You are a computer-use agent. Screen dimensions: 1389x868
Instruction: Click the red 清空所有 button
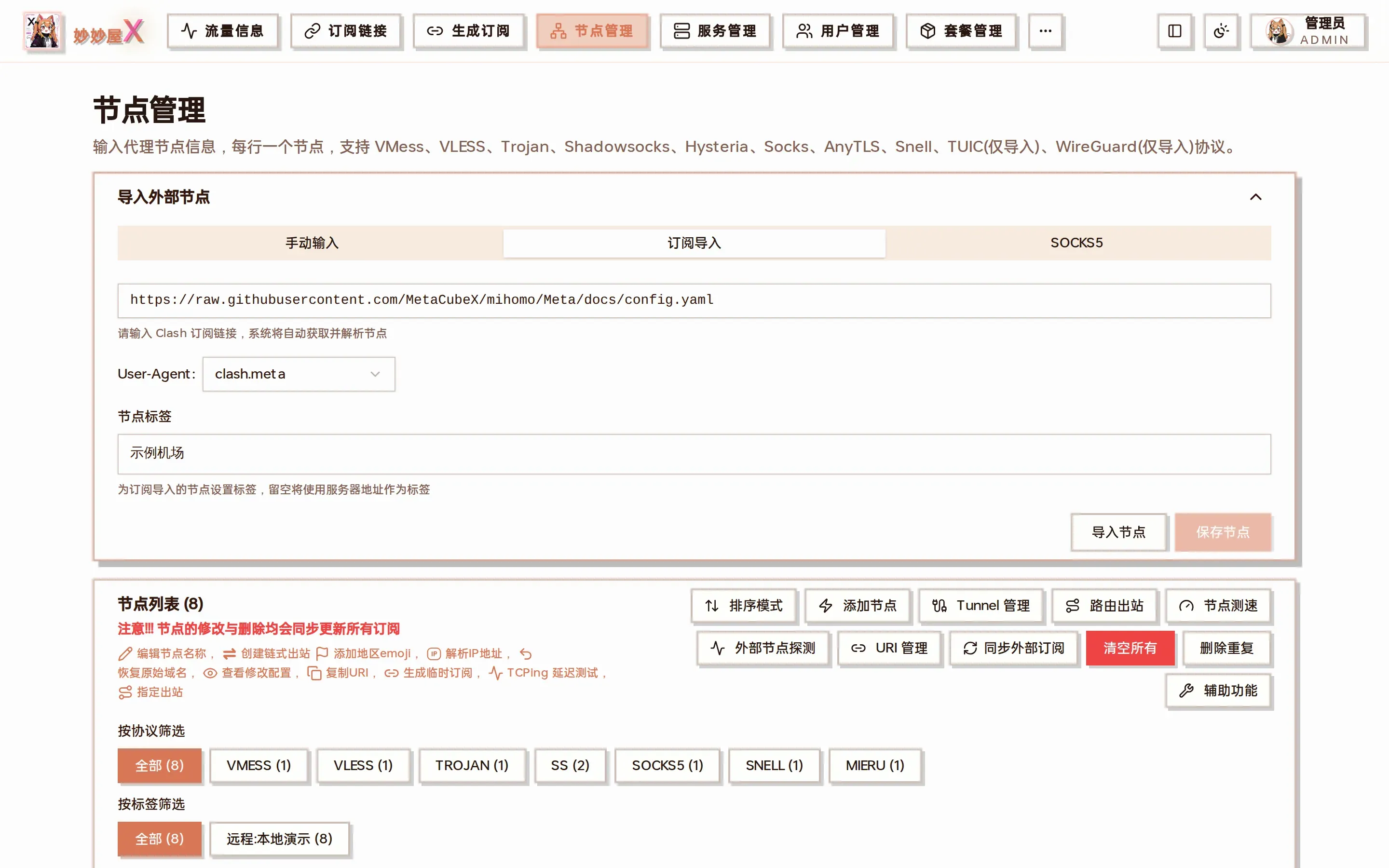1130,648
